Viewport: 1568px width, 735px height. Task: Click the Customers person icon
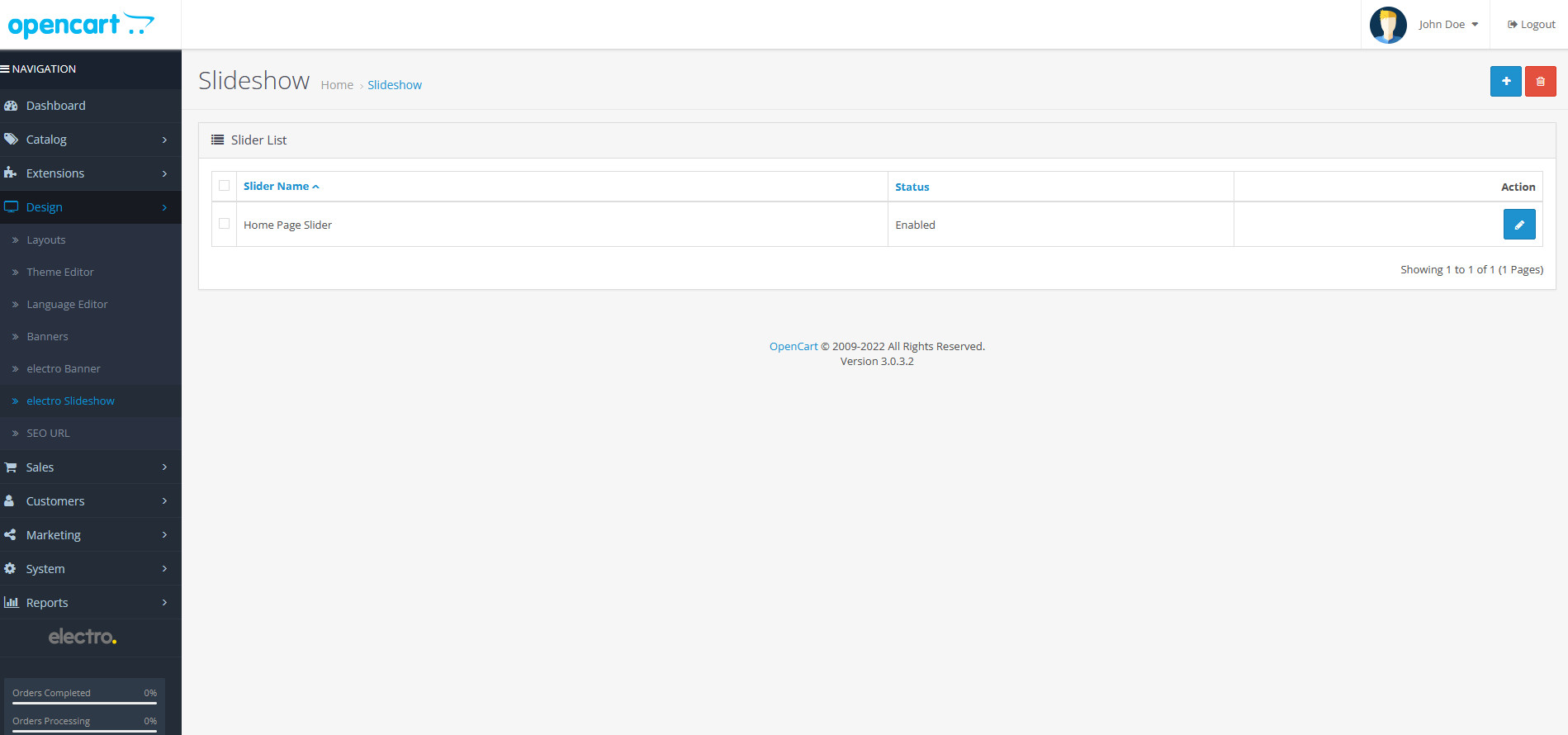9,501
